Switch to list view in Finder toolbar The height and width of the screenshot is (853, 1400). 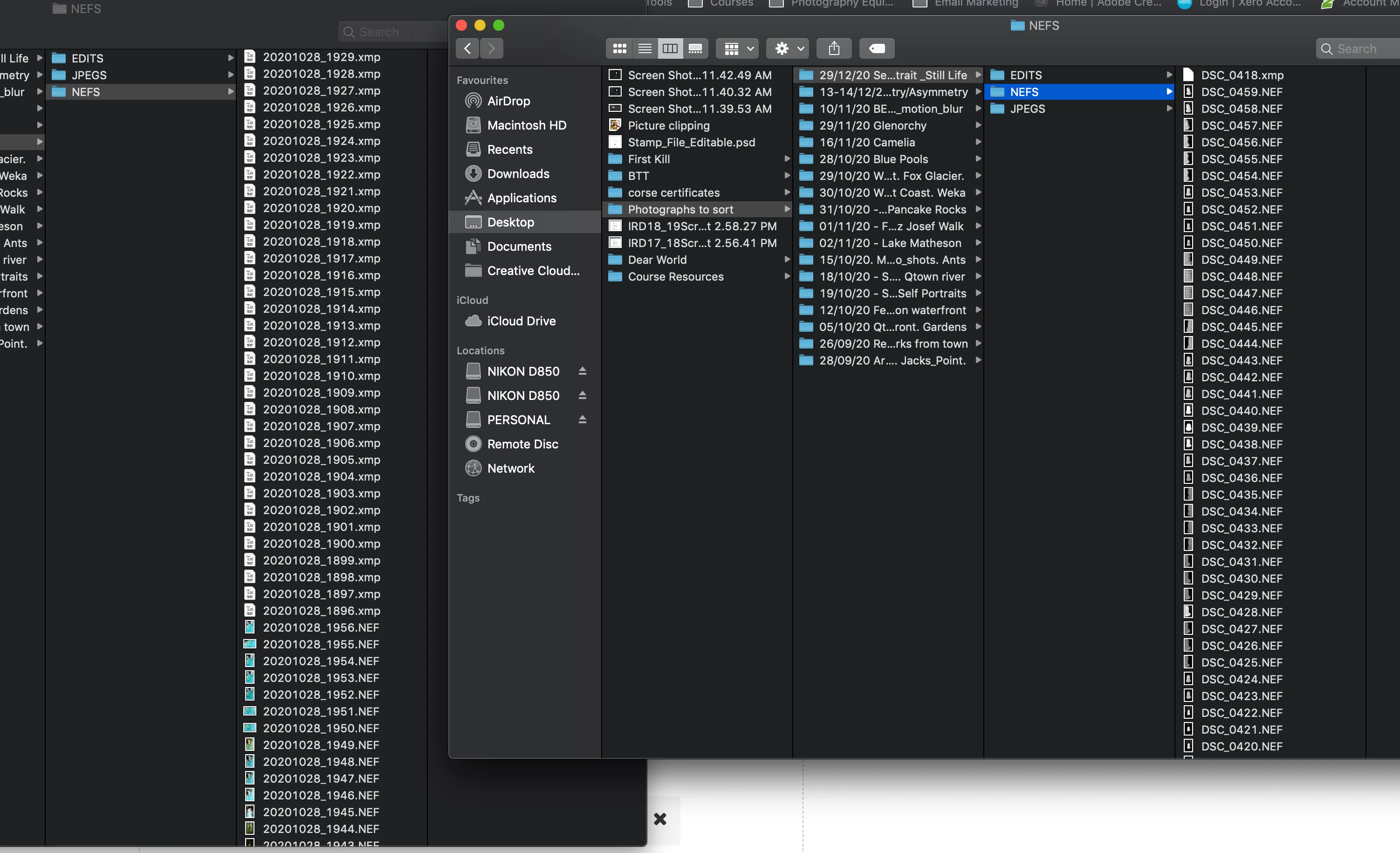coord(645,49)
